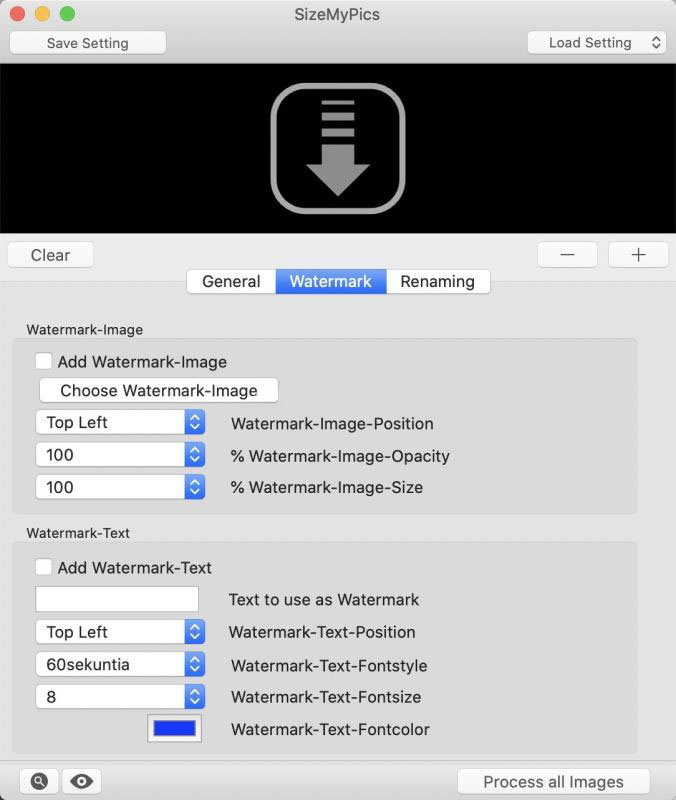Screen dimensions: 676x800
Task: Open the blue font color swatch
Action: point(174,729)
